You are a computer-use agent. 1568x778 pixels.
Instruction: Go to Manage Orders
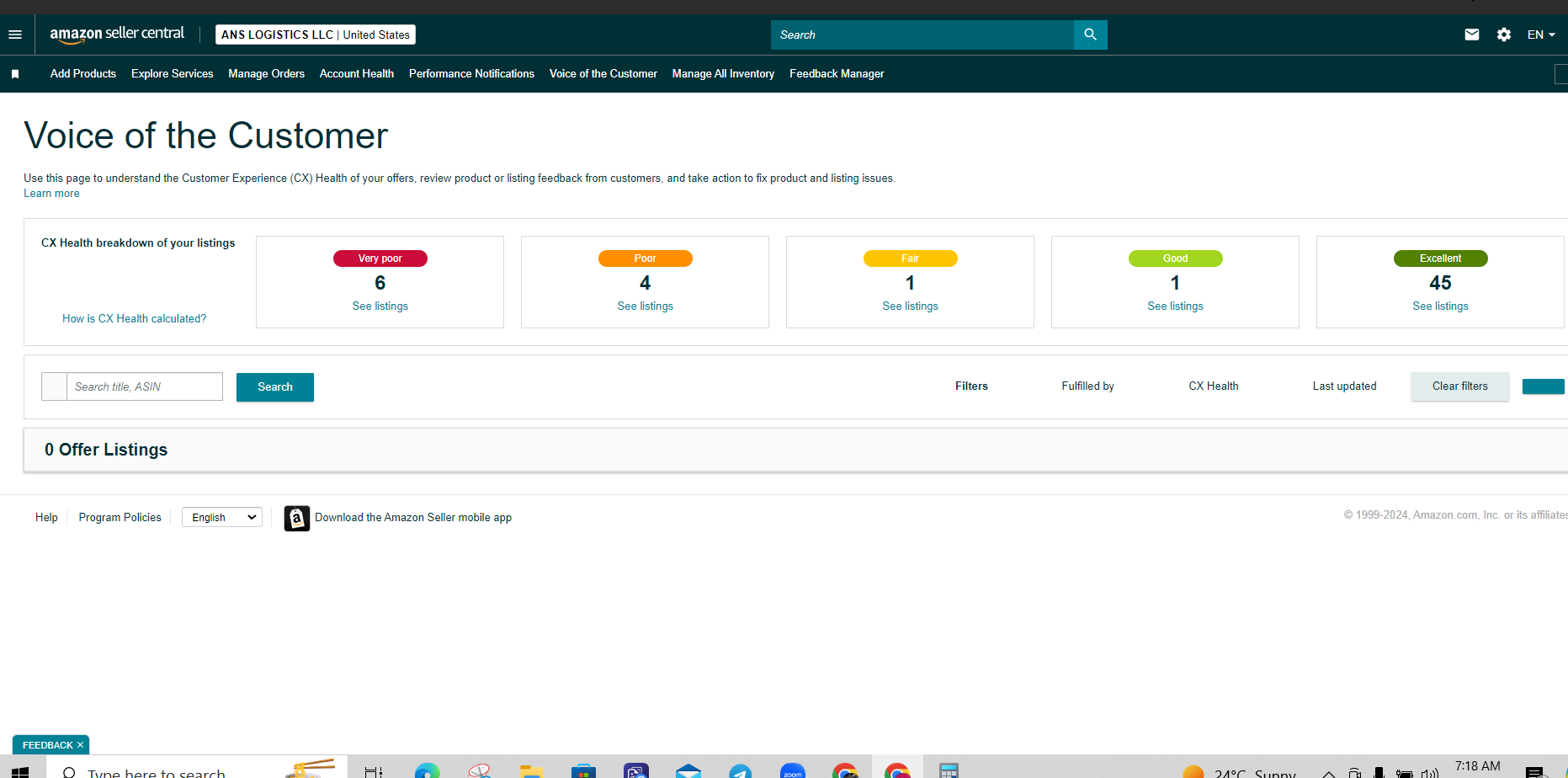pyautogui.click(x=266, y=74)
